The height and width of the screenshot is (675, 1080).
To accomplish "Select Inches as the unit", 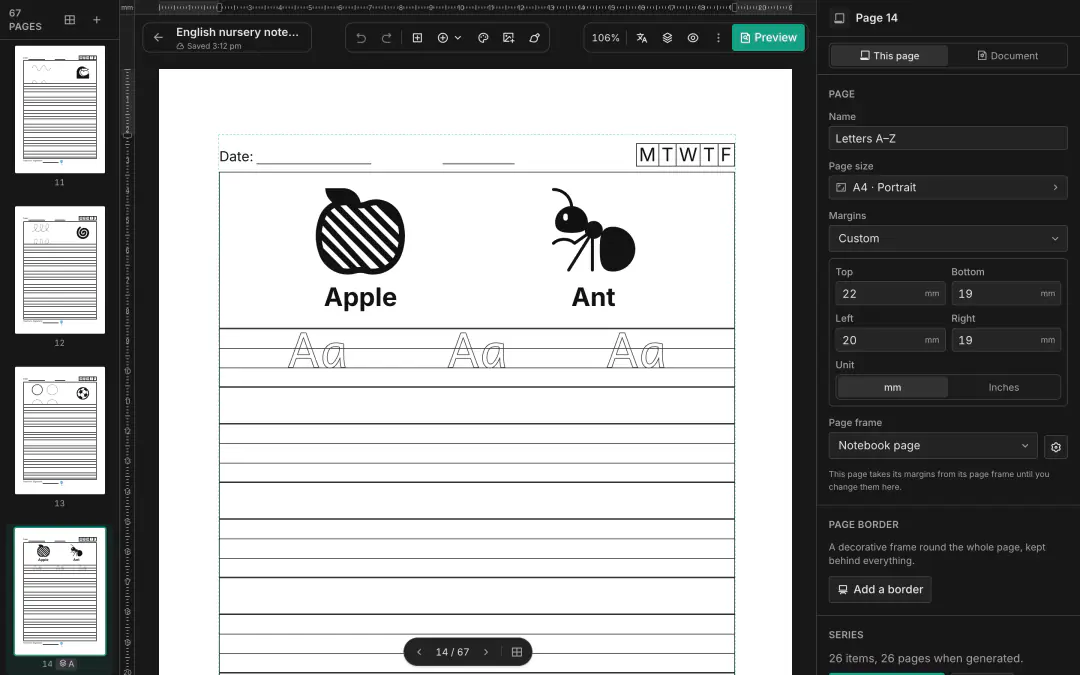I will click(1004, 387).
